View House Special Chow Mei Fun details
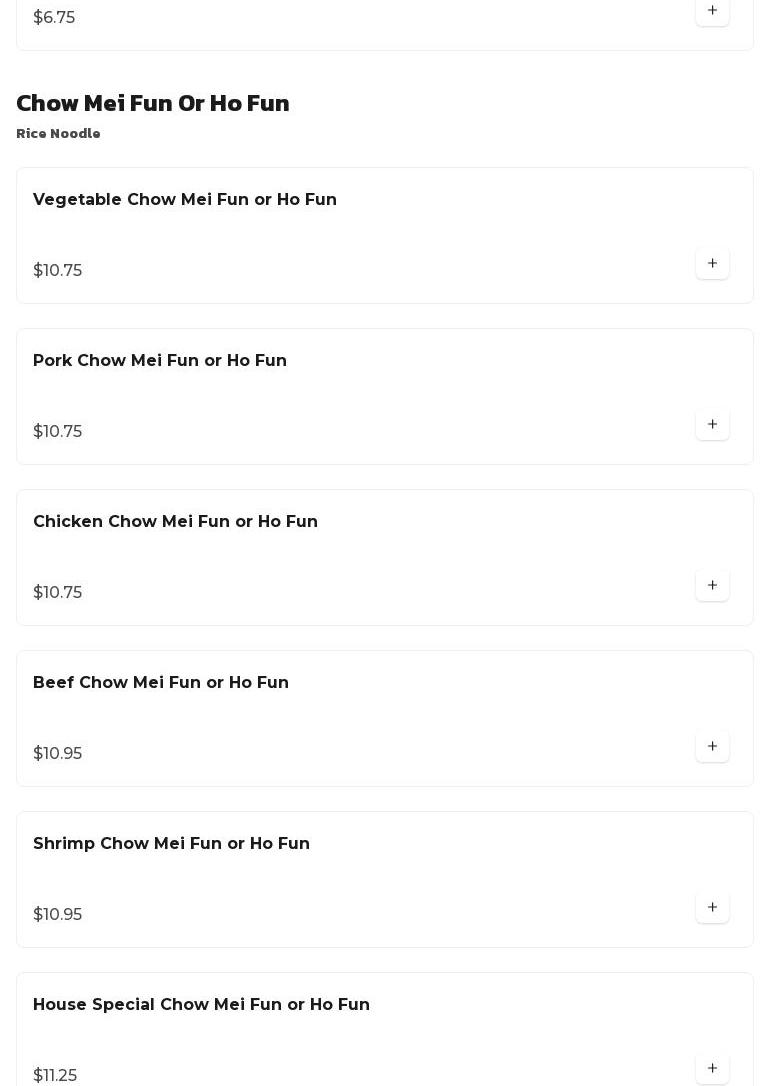This screenshot has height=1086, width=770. click(201, 1005)
